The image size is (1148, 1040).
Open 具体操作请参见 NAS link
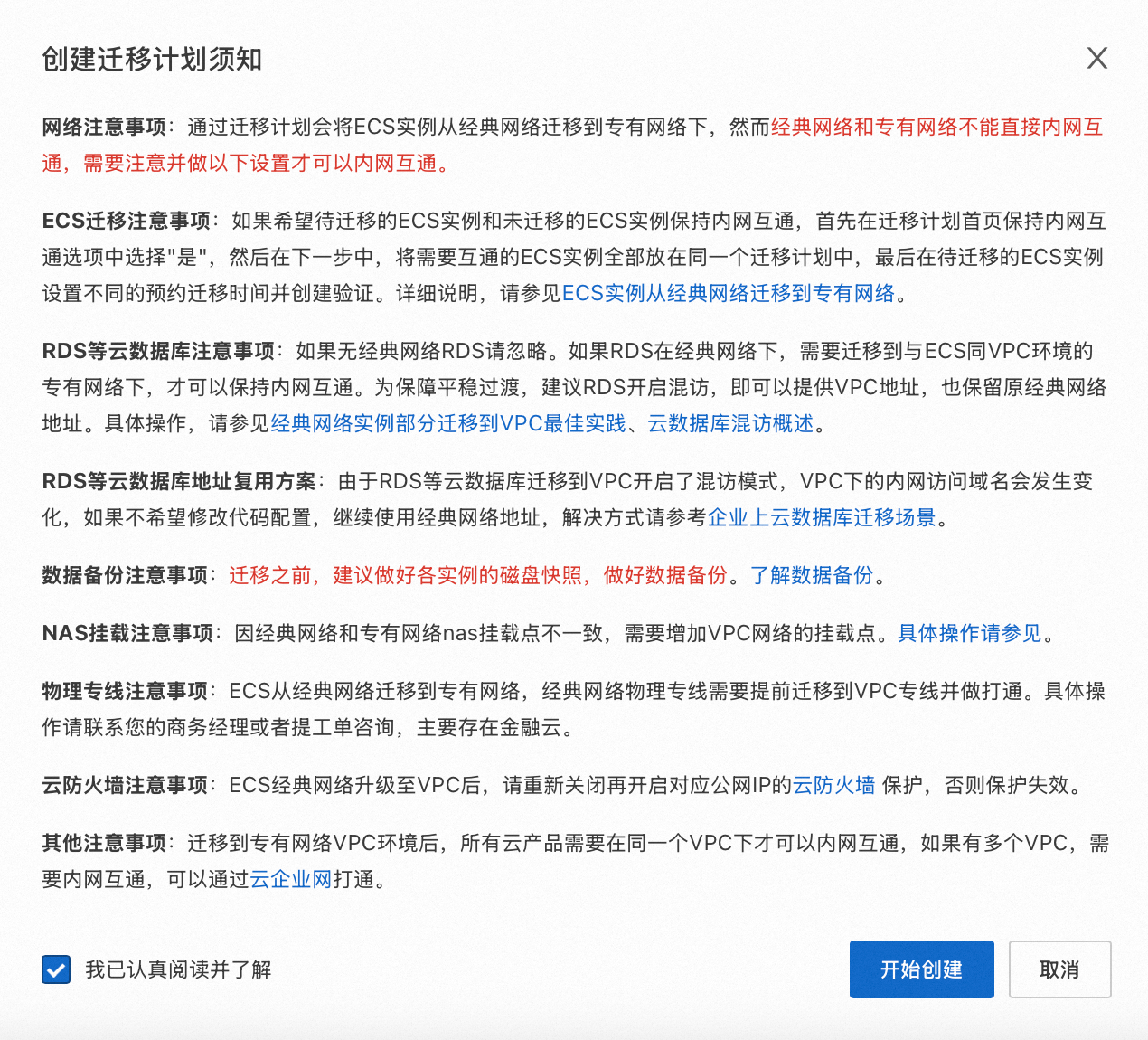pyautogui.click(x=970, y=633)
